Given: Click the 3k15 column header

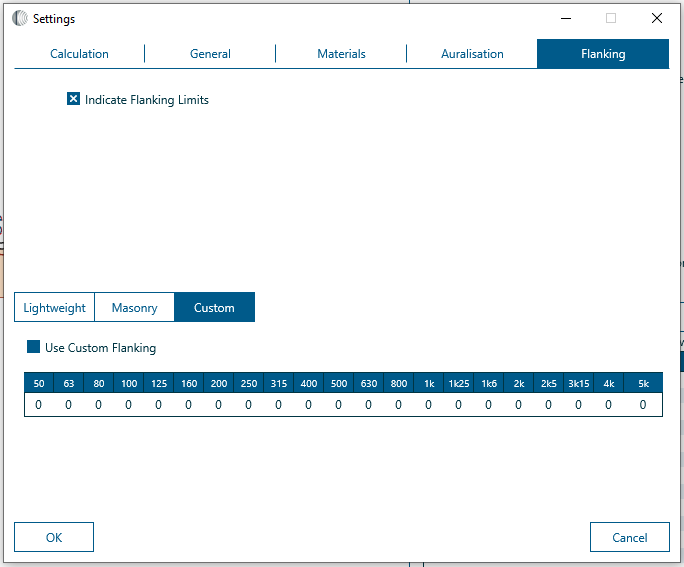Looking at the screenshot, I should point(578,383).
